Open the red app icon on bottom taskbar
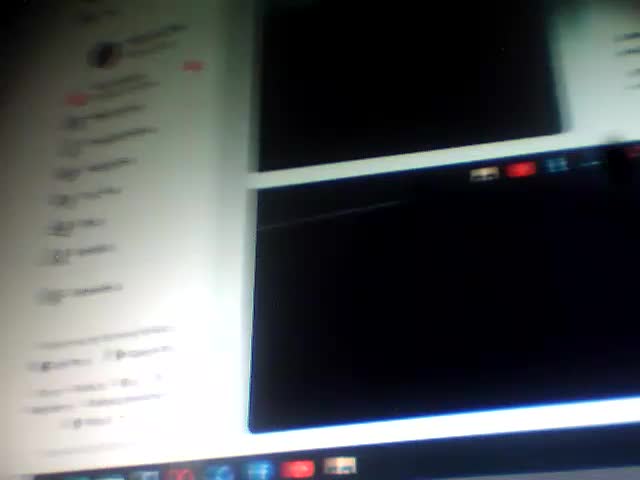 click(297, 468)
